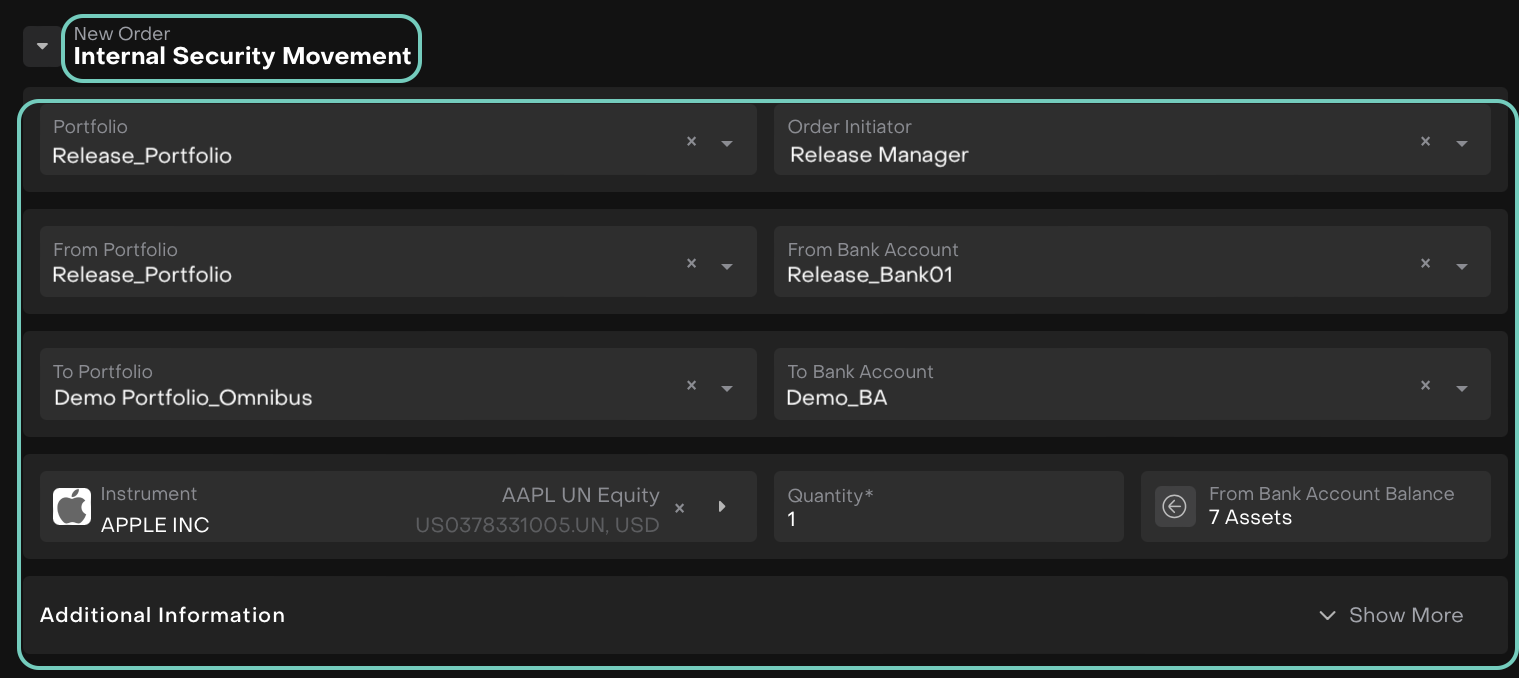Click the Internal Security Movement title
Viewport: 1519px width, 678px height.
[x=242, y=57]
